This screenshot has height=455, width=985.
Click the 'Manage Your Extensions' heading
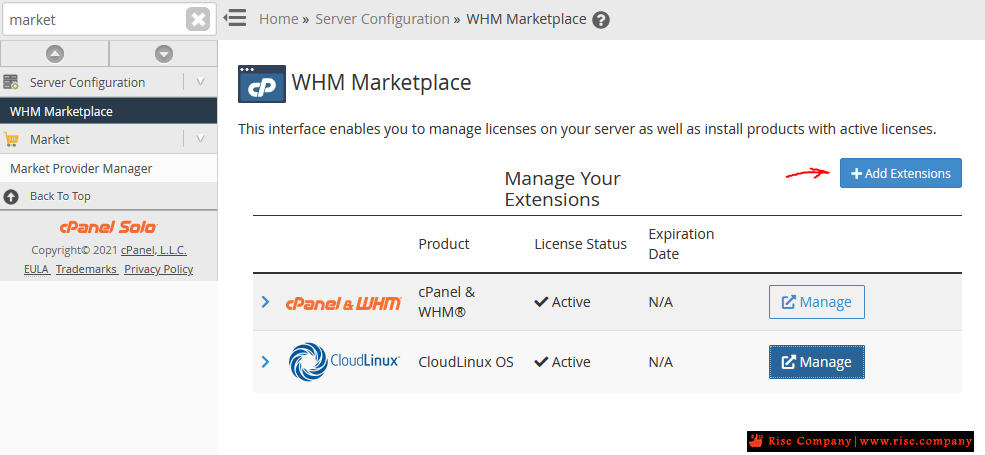pos(562,189)
